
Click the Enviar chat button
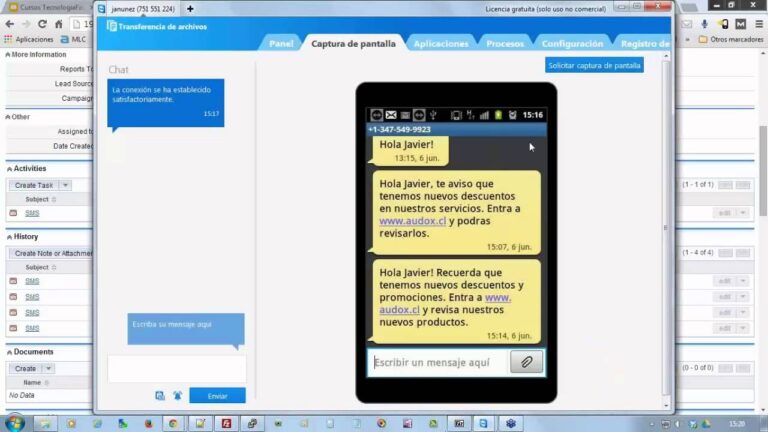click(x=217, y=396)
